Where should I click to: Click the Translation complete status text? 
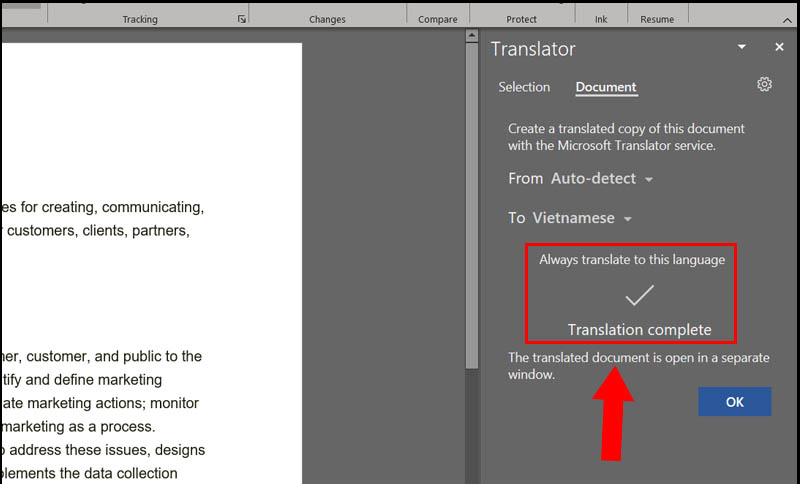click(x=639, y=329)
